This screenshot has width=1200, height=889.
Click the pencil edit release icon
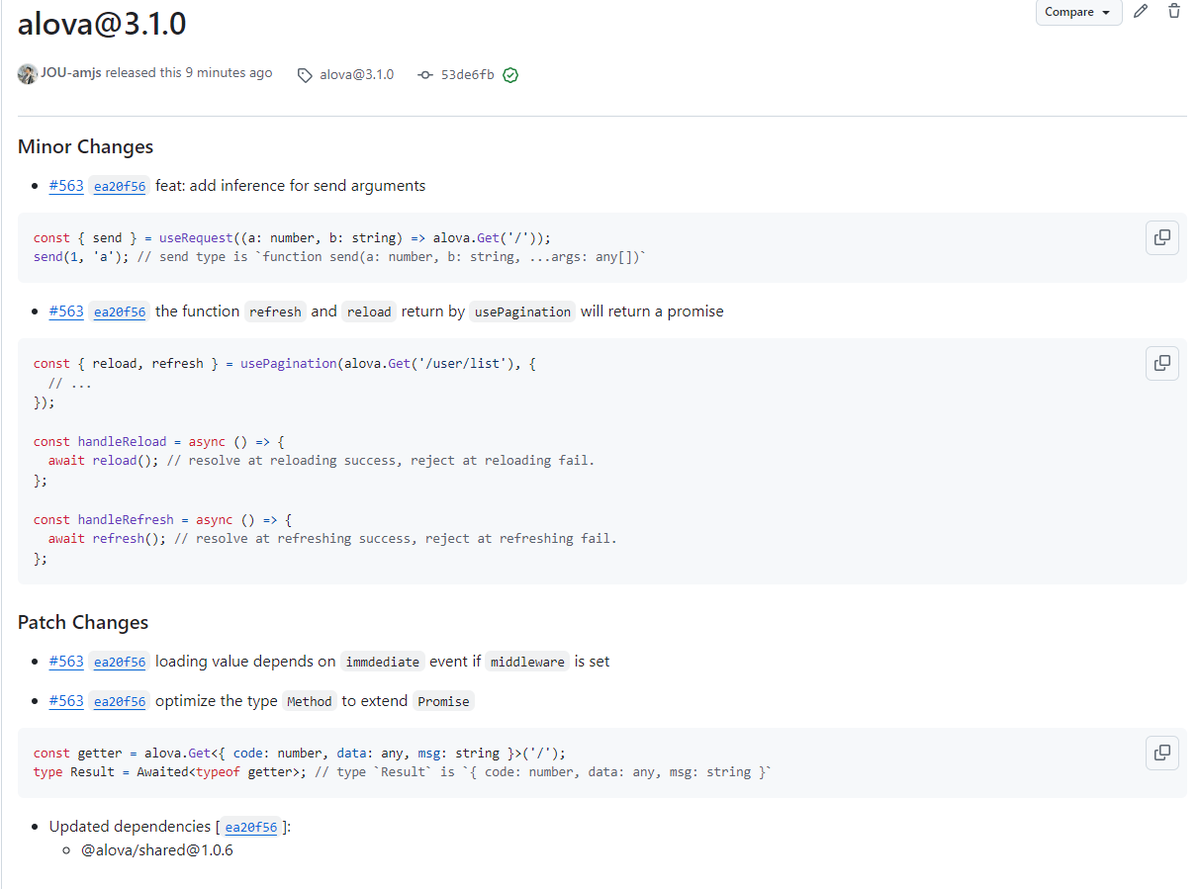coord(1142,11)
